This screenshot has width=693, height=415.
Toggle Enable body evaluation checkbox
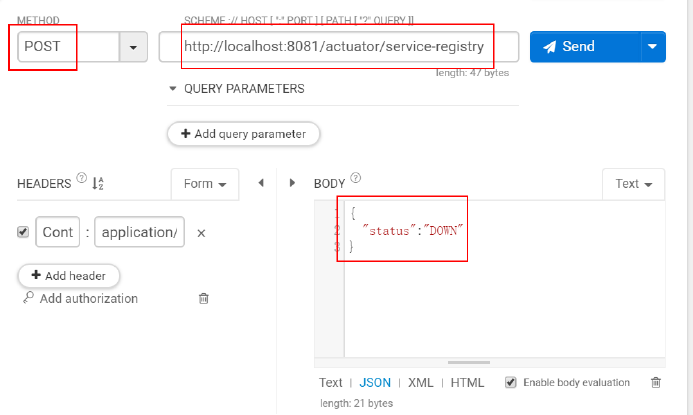[x=511, y=382]
